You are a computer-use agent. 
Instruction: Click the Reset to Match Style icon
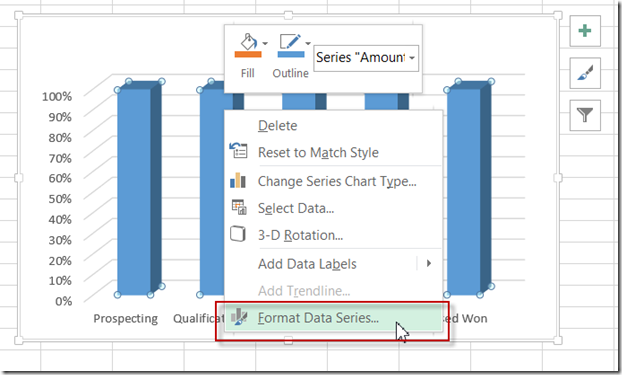238,151
